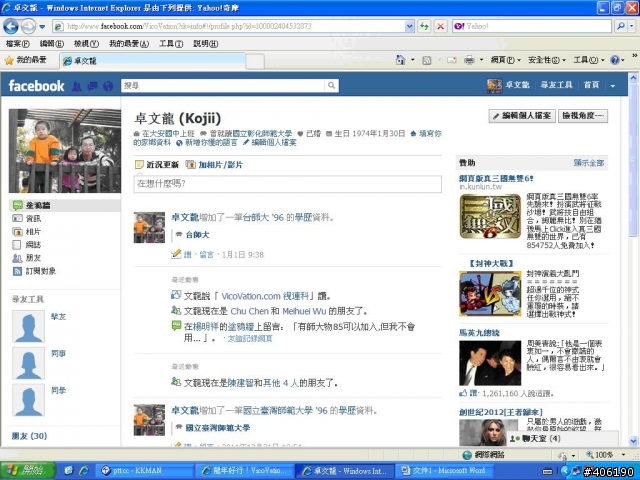Select 訂閱對象 in the left sidebar

click(x=40, y=271)
